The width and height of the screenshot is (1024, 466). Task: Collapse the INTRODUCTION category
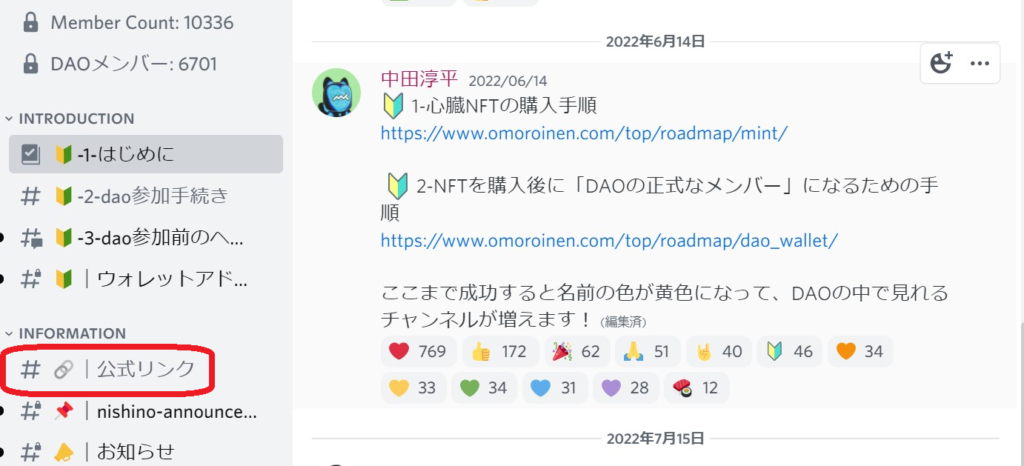pos(70,119)
